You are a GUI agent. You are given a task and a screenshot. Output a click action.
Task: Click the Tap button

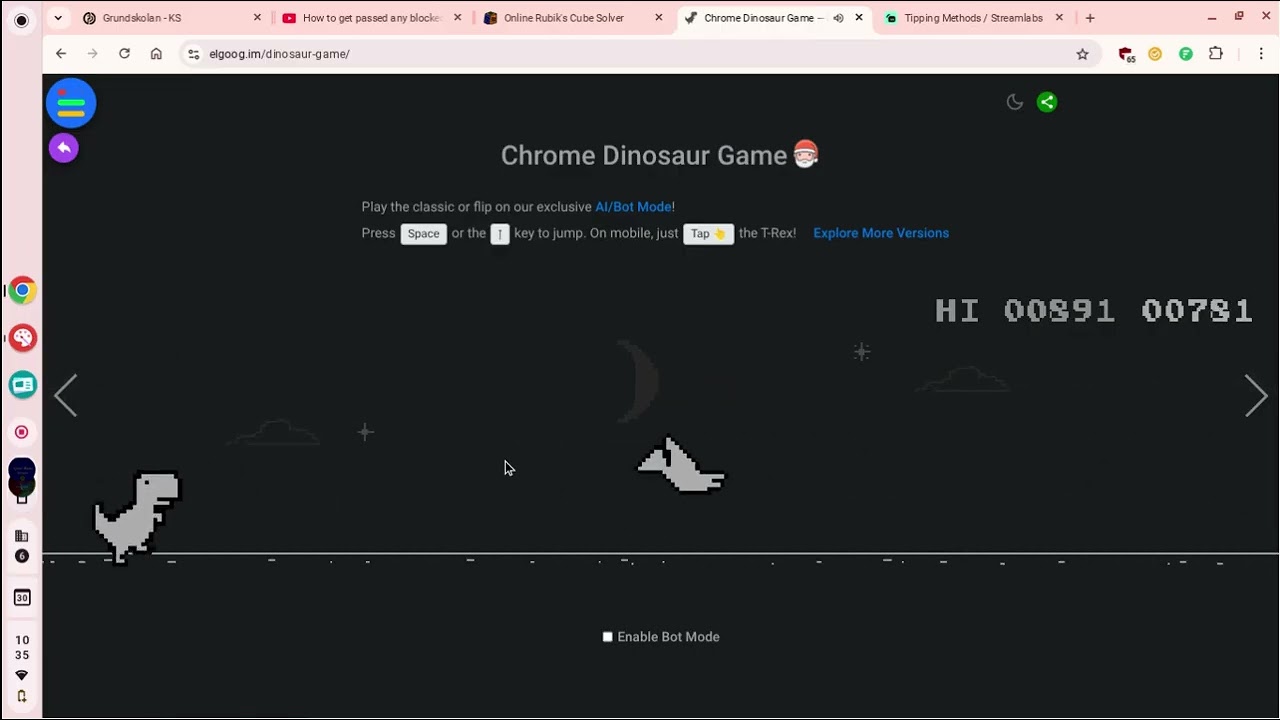pos(708,234)
